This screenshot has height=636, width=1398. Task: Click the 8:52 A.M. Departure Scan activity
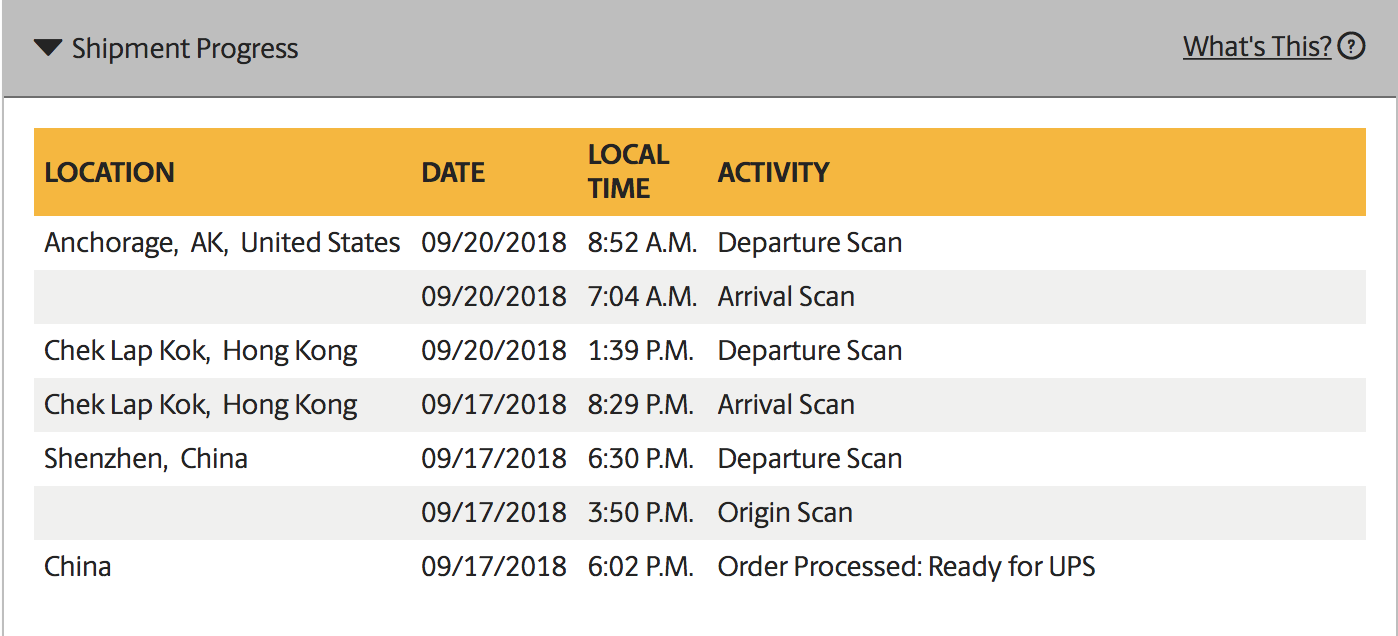[810, 243]
